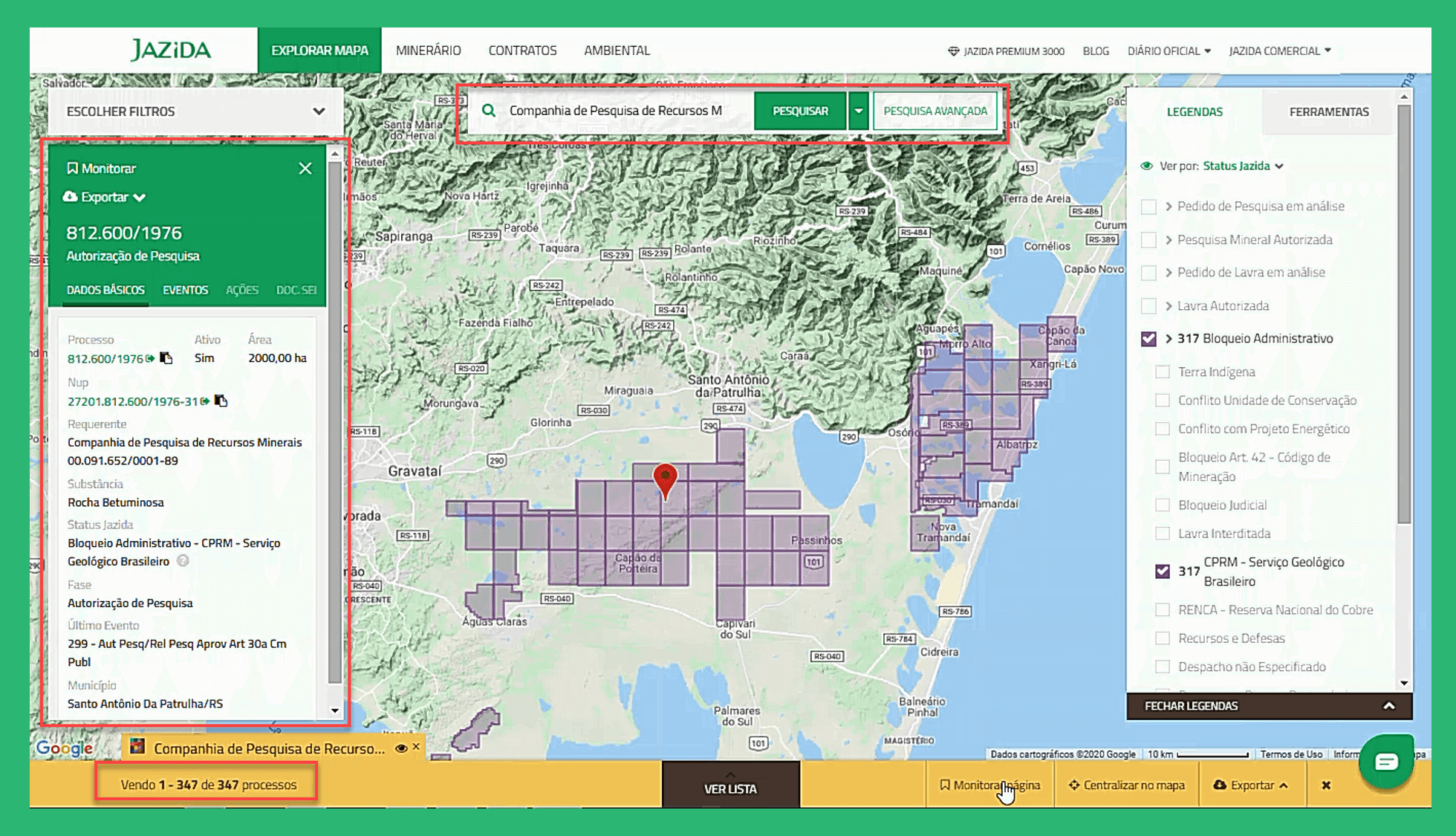The width and height of the screenshot is (1456, 836).
Task: Copy the Nup number 27201.812.600/1976-31
Action: click(221, 401)
